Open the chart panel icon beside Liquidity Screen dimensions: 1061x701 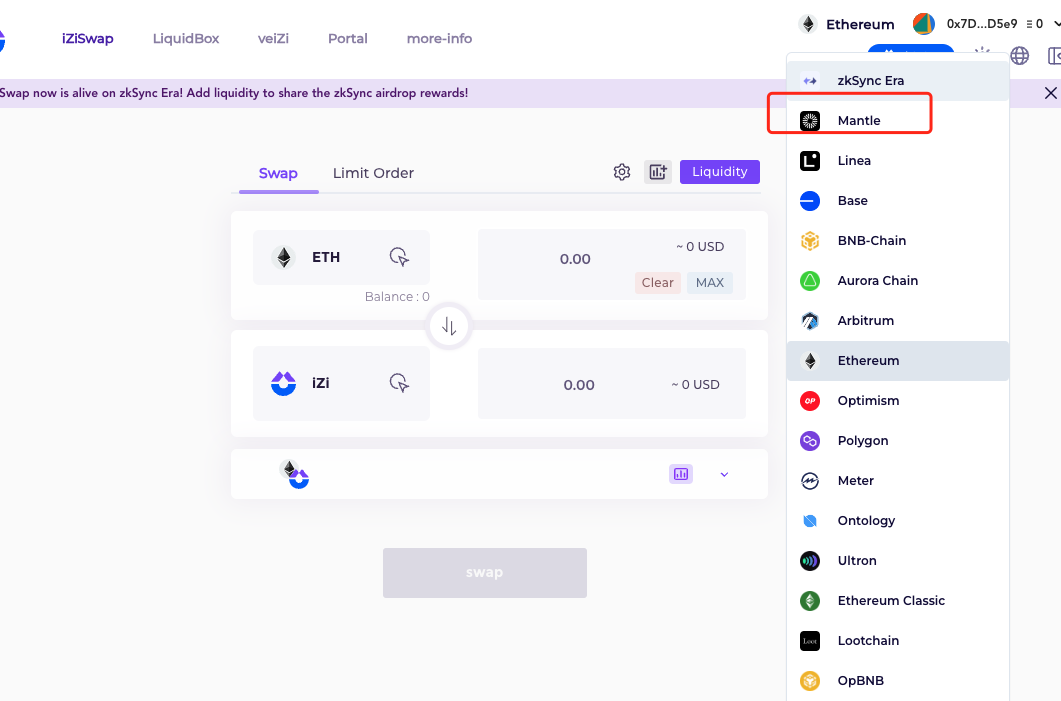(x=658, y=172)
